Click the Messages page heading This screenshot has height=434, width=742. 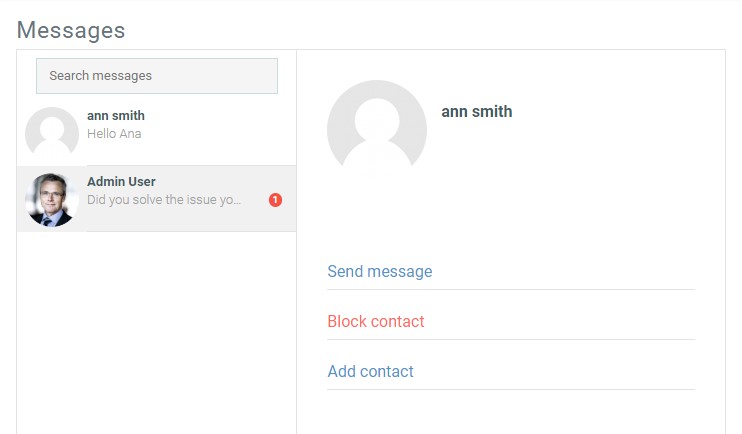tap(71, 30)
